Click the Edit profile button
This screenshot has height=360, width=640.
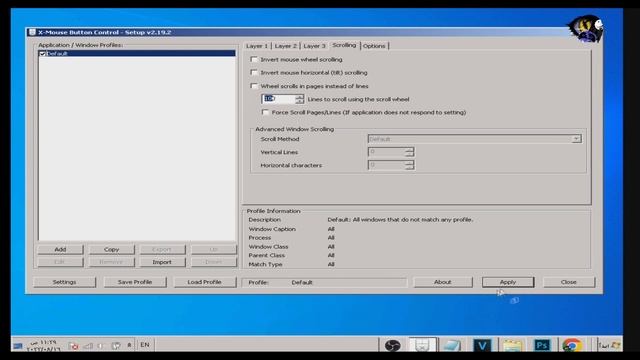[60, 262]
